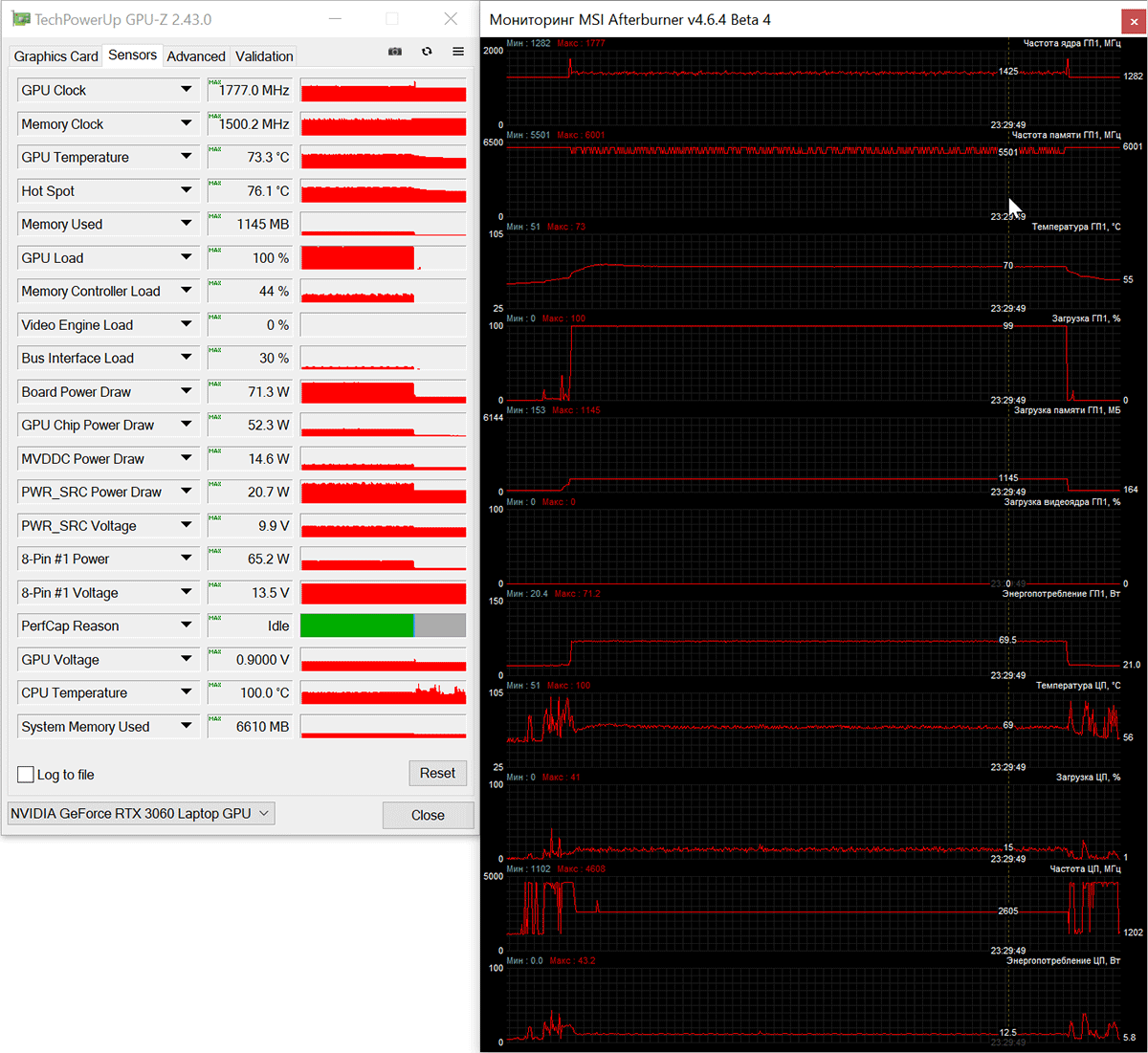The width and height of the screenshot is (1148, 1053).
Task: Click the Reset button
Action: [x=437, y=773]
